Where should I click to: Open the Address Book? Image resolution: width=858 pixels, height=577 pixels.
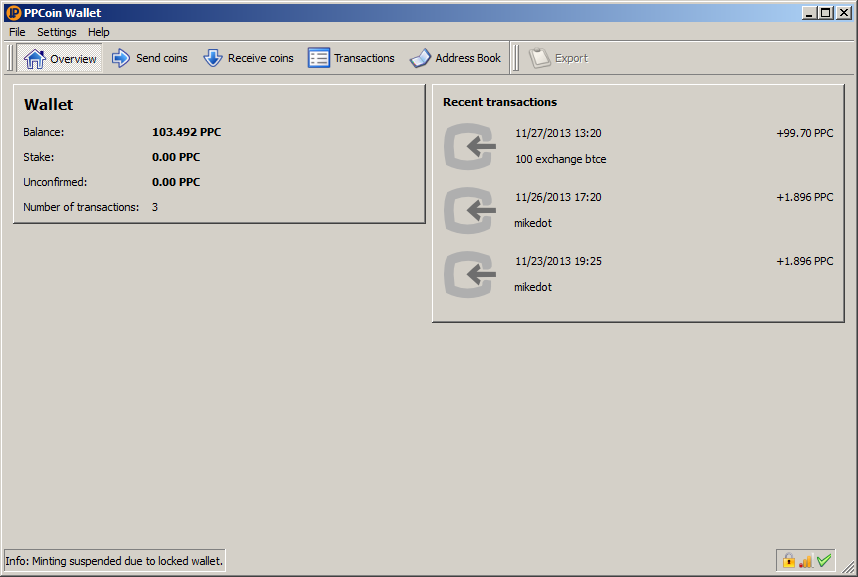pyautogui.click(x=456, y=58)
